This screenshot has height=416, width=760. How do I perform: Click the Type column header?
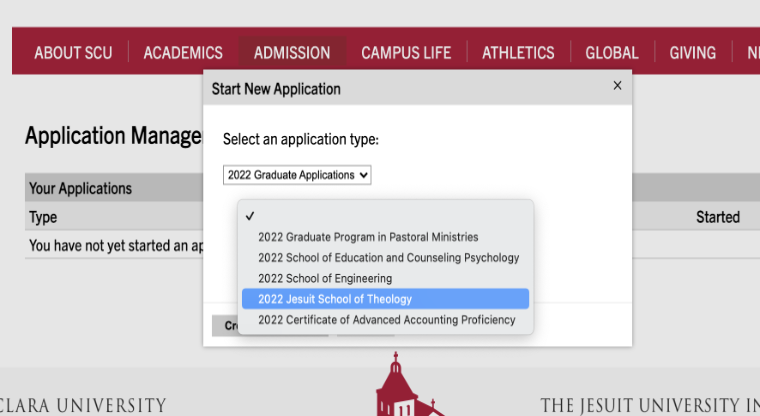click(44, 217)
